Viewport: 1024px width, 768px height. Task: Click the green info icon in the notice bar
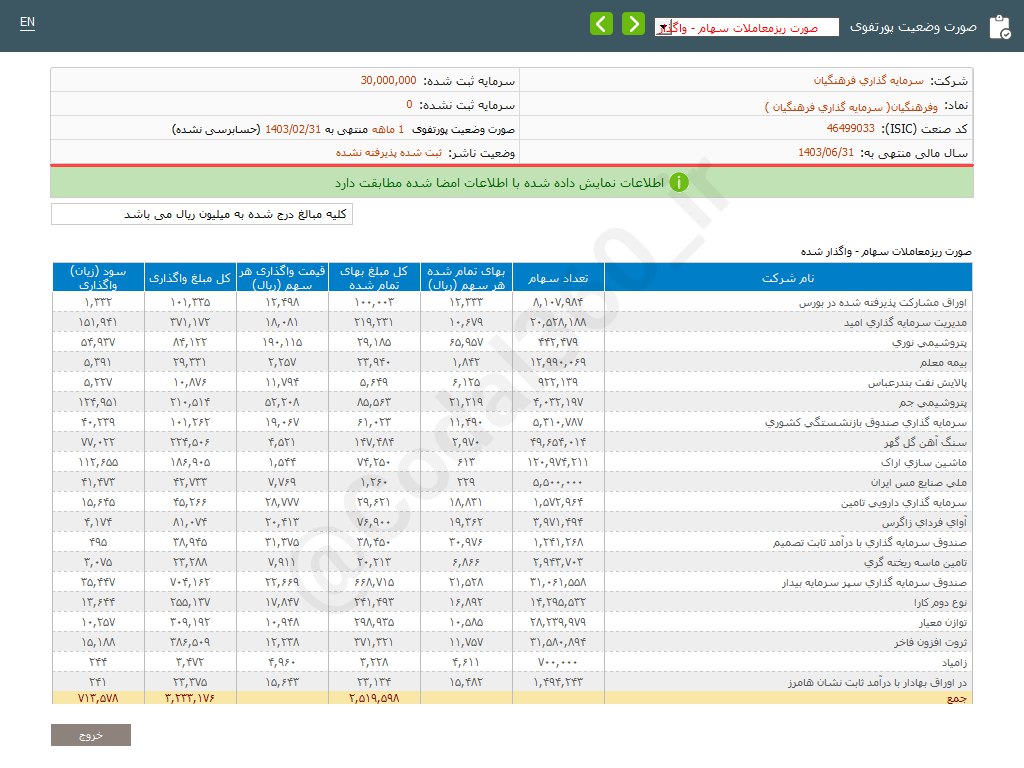tap(679, 183)
